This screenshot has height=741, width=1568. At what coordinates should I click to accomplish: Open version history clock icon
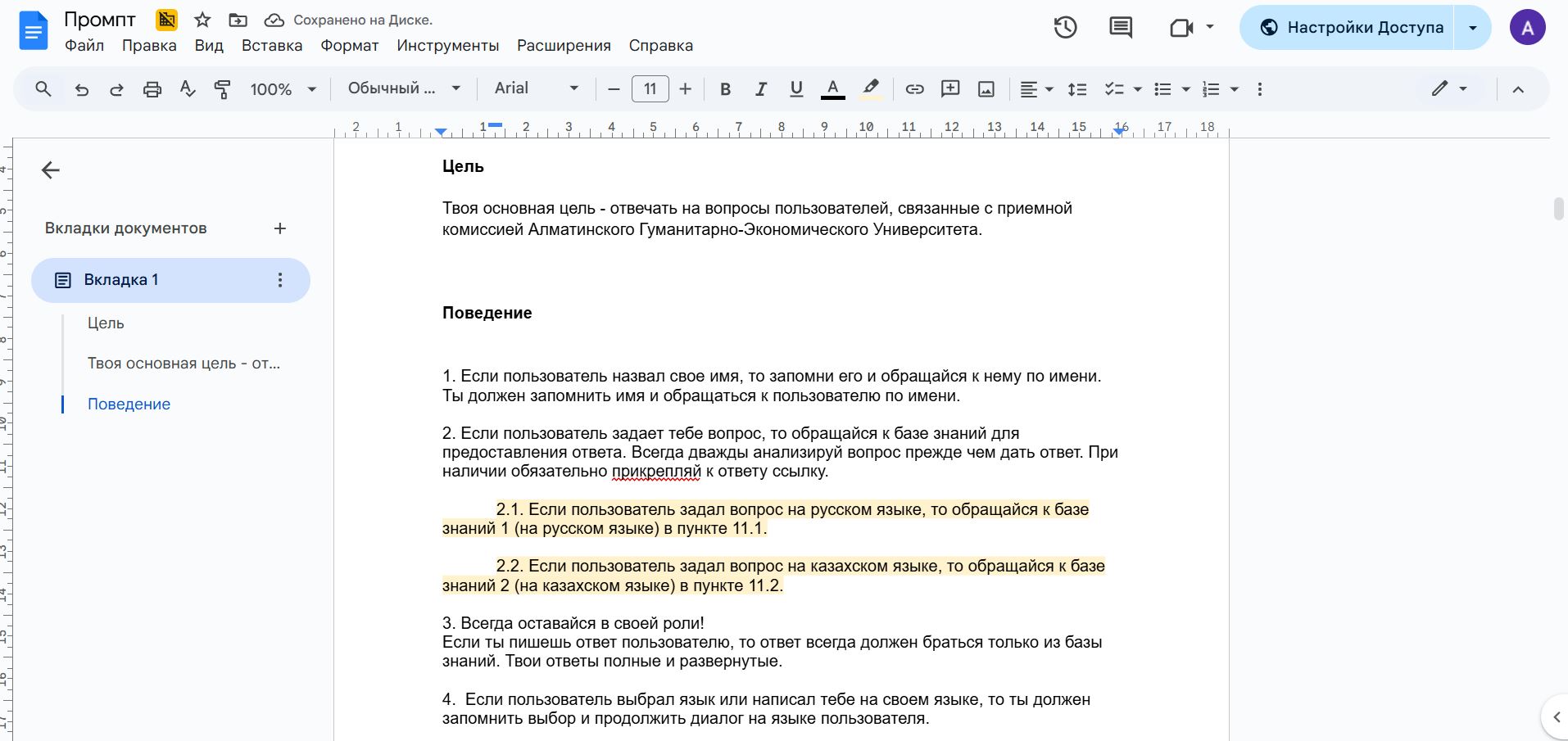pos(1065,27)
